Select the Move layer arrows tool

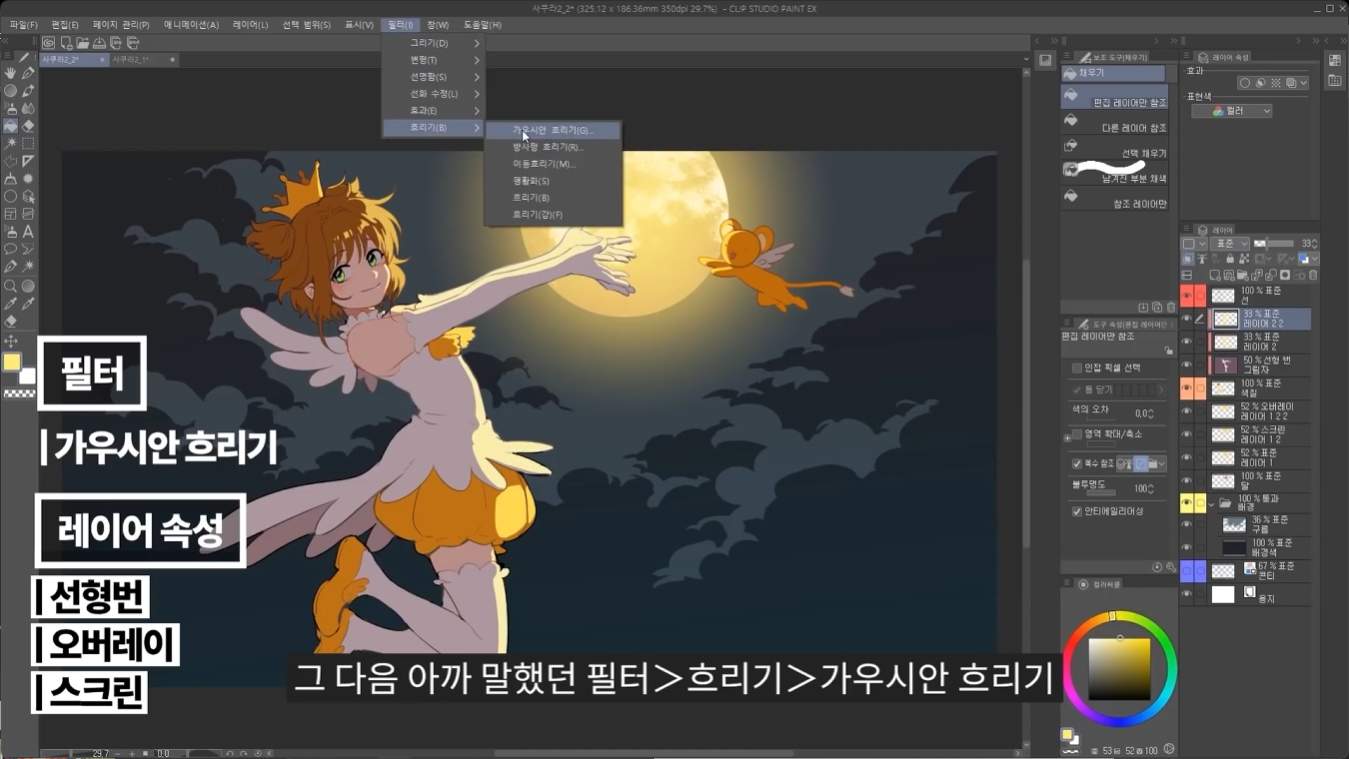(10, 341)
